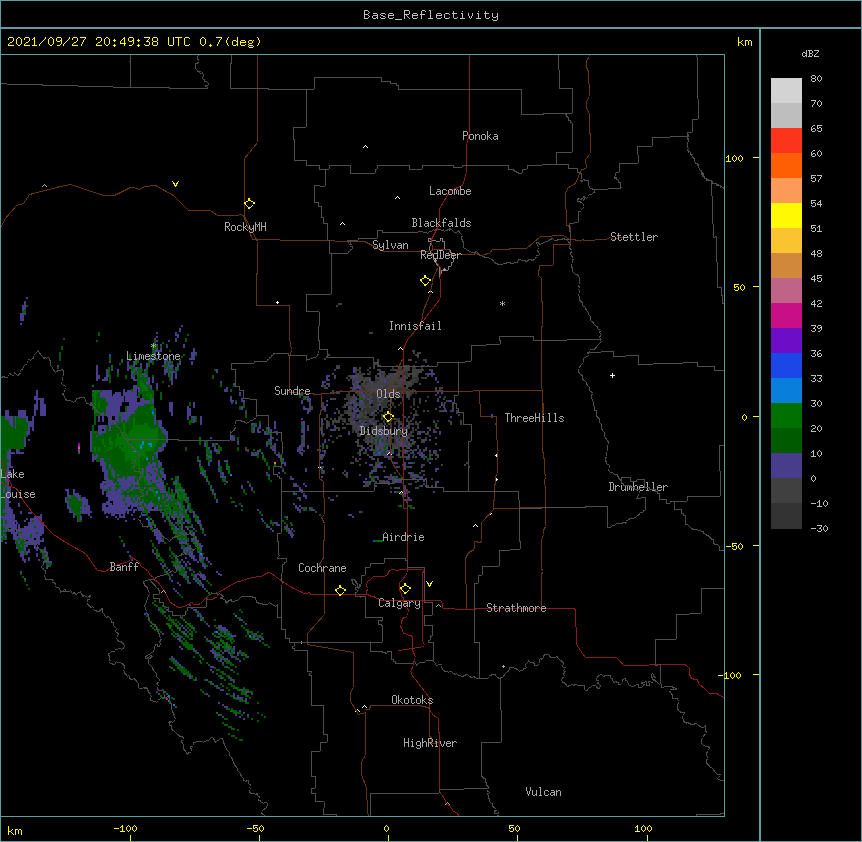Click the 80 value in the dBZ legend
This screenshot has width=862, height=842.
tap(816, 79)
